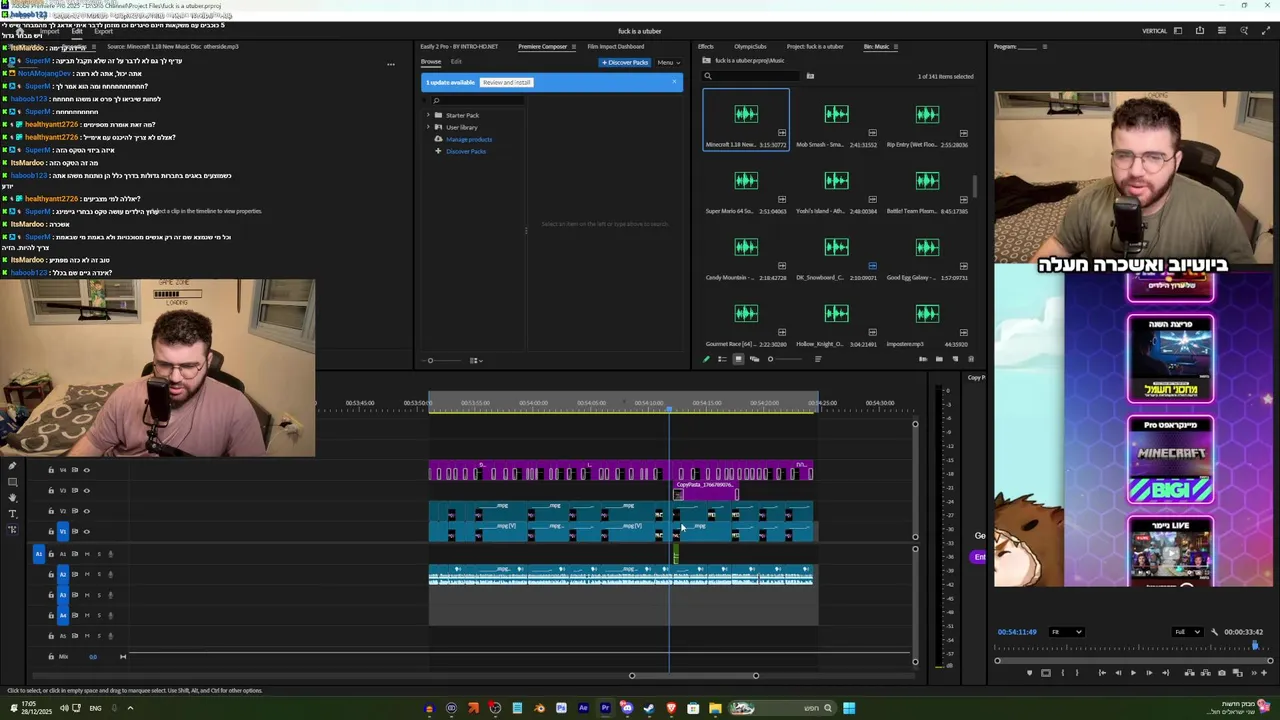Click the Discover Packs link in tree
Screen dimensions: 1280x720
[466, 151]
